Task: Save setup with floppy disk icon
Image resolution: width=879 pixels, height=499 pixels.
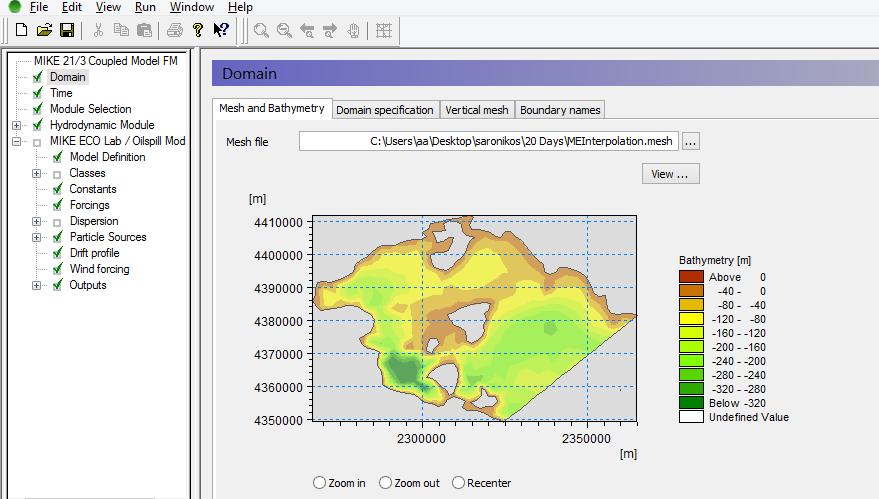Action: [67, 30]
